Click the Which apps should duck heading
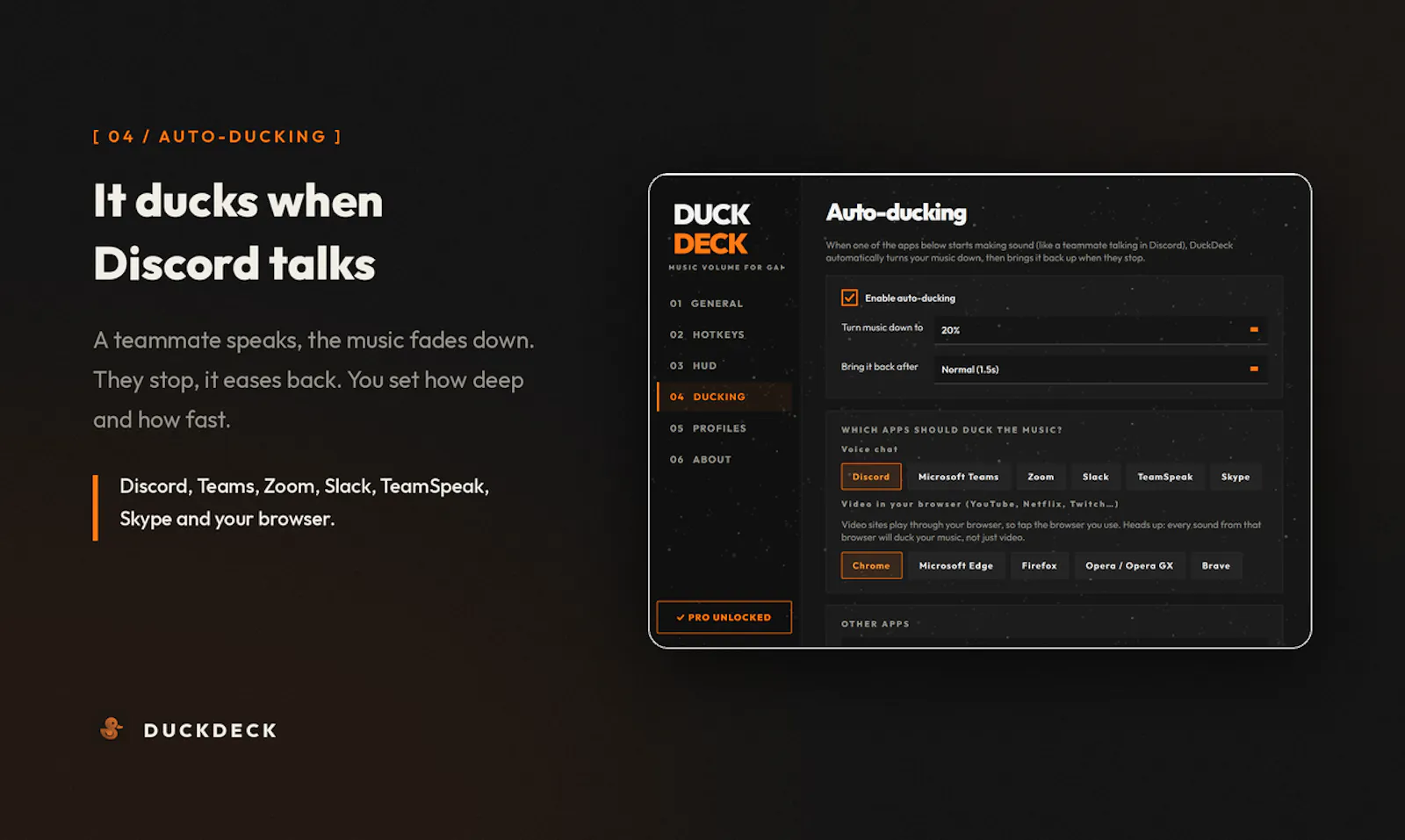Image resolution: width=1405 pixels, height=840 pixels. 951,430
